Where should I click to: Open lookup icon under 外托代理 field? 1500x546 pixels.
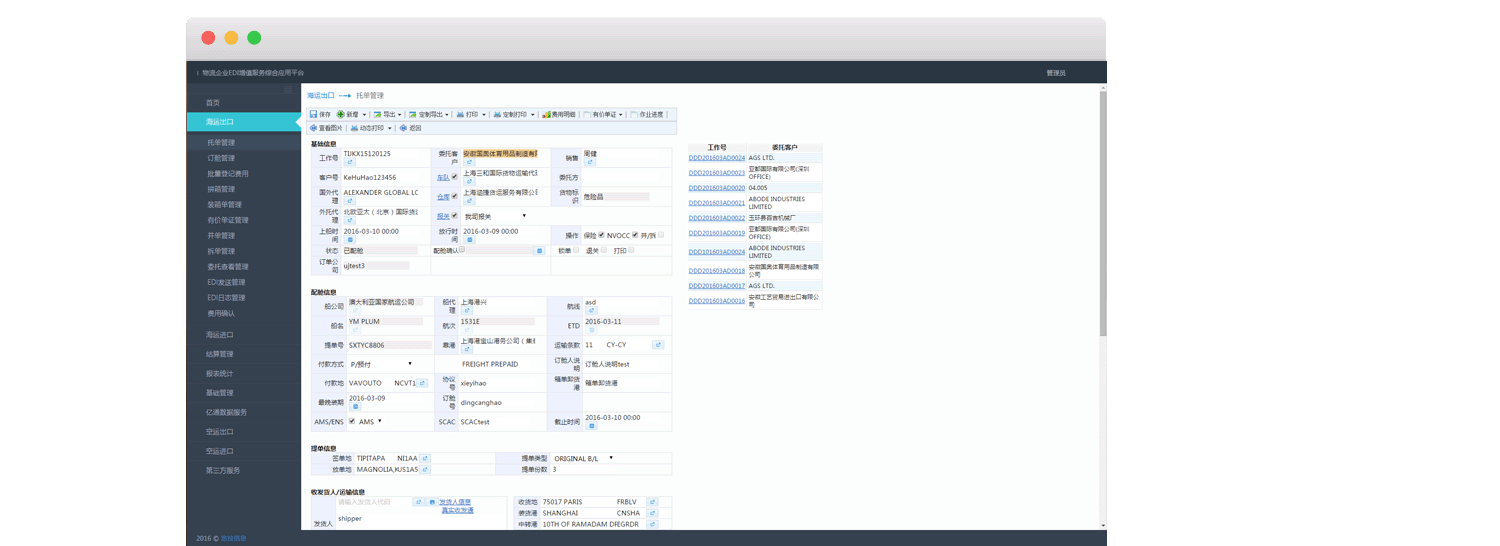[350, 220]
